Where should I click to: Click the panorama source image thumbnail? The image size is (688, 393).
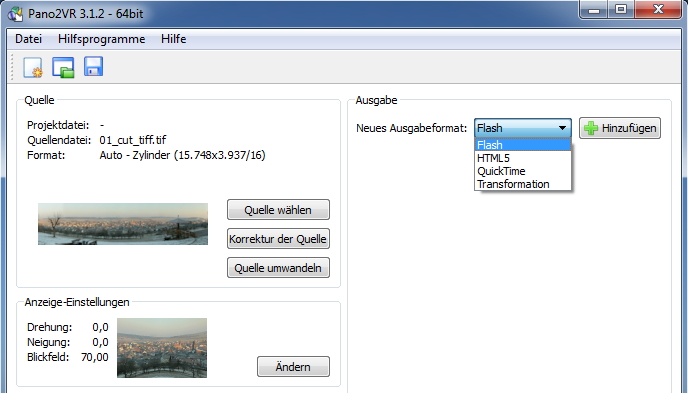pos(123,224)
